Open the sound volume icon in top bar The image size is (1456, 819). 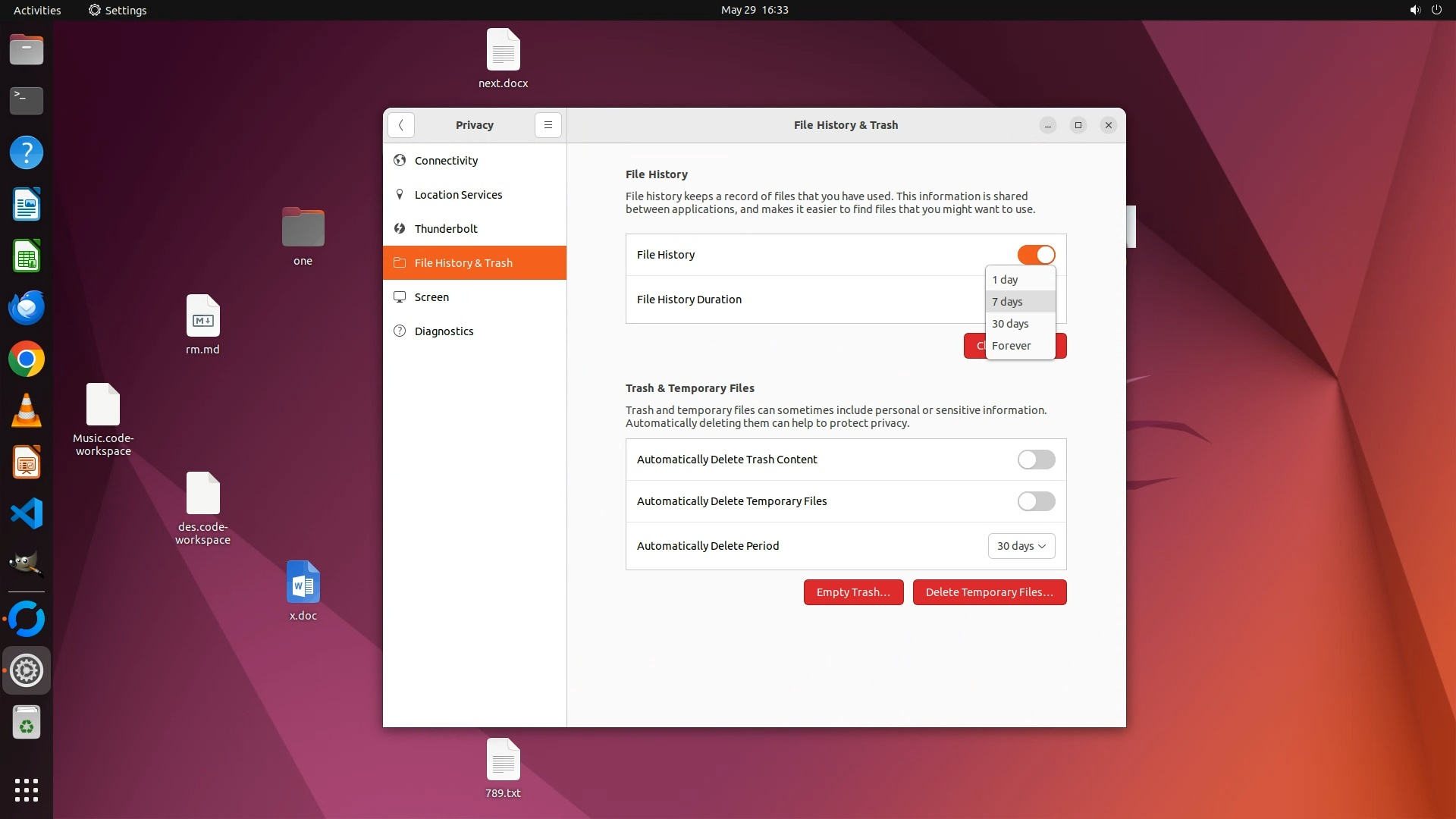(1414, 11)
